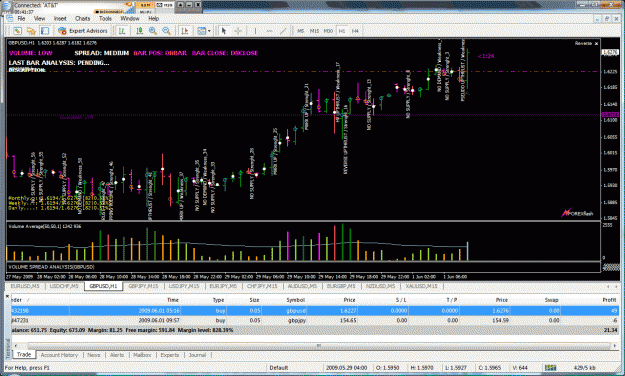Select the H1 timeframe button
The image size is (625, 376).
click(x=342, y=31)
